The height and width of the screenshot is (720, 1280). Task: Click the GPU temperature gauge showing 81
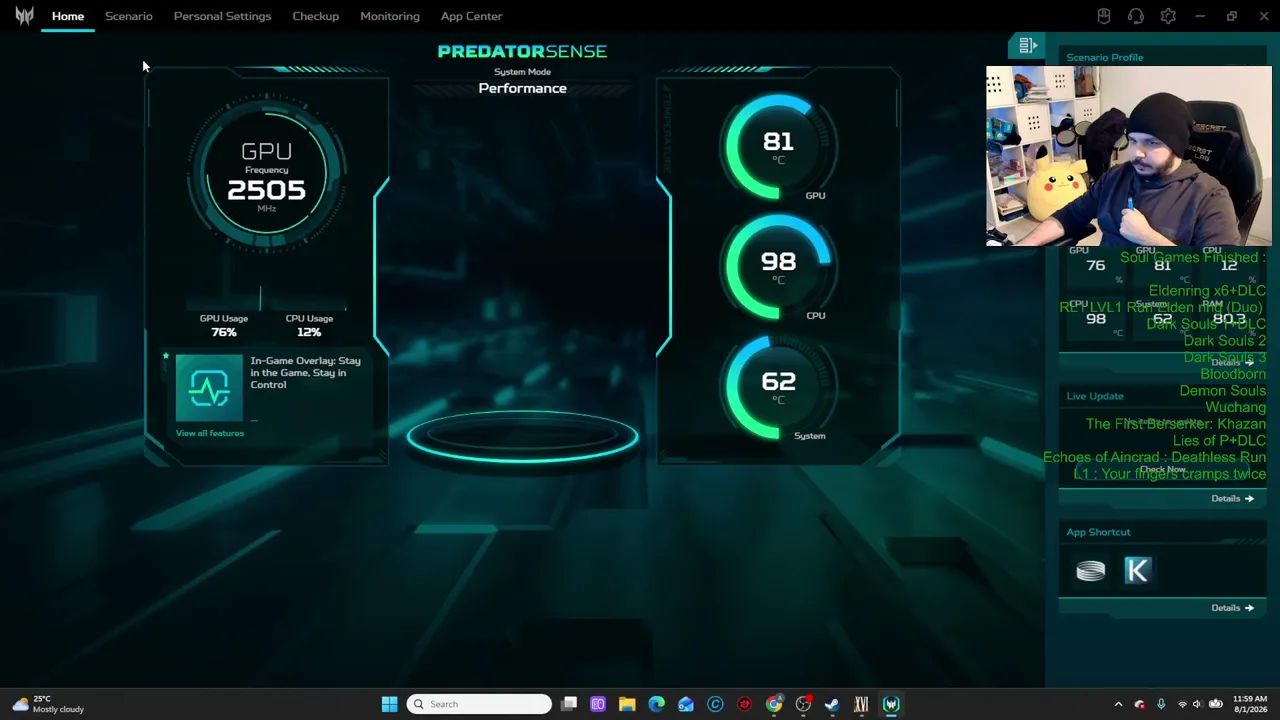(x=778, y=146)
